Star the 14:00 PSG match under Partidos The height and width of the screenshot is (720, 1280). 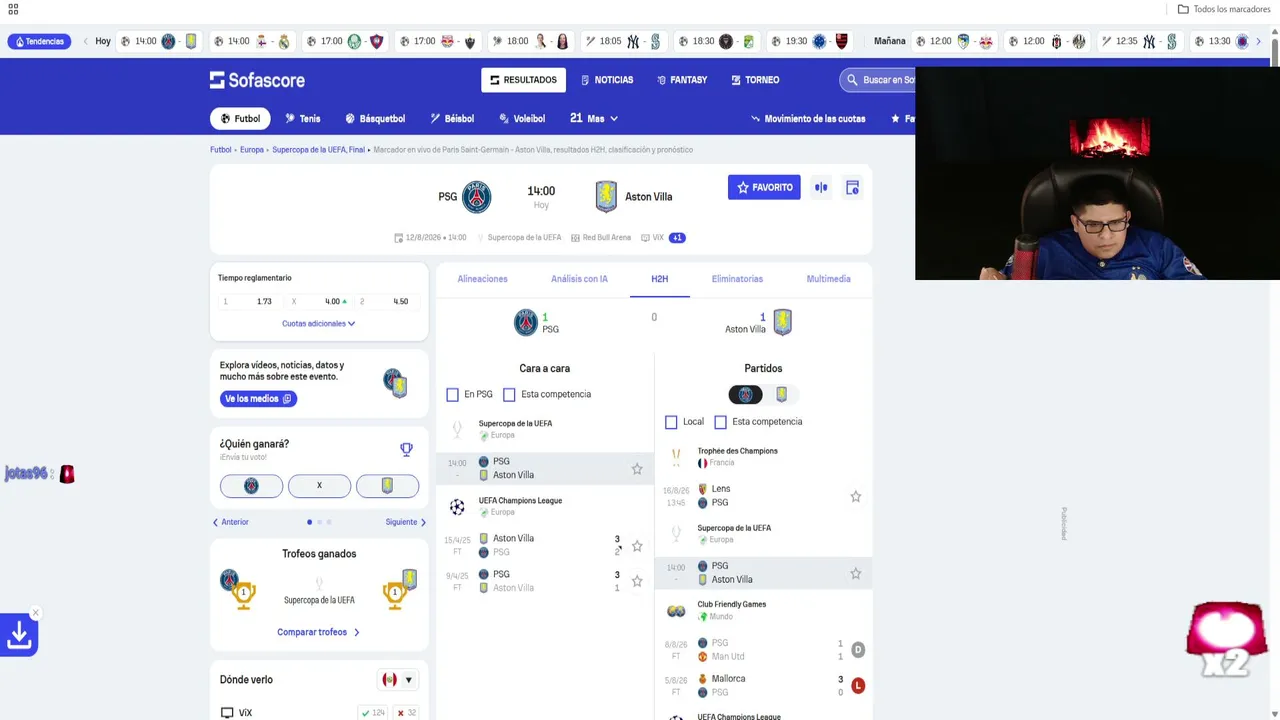(855, 573)
